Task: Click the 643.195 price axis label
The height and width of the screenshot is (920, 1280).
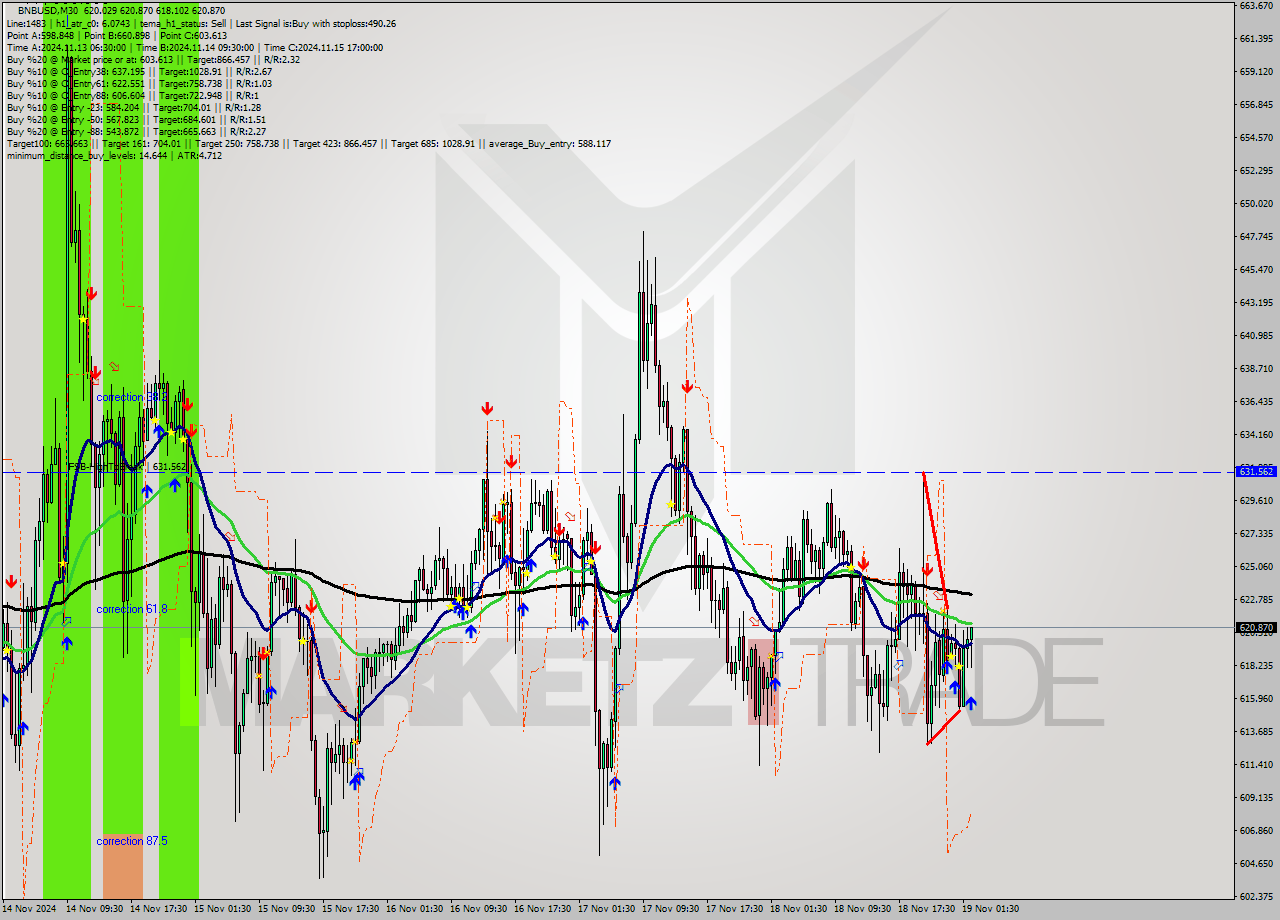Action: click(1255, 303)
